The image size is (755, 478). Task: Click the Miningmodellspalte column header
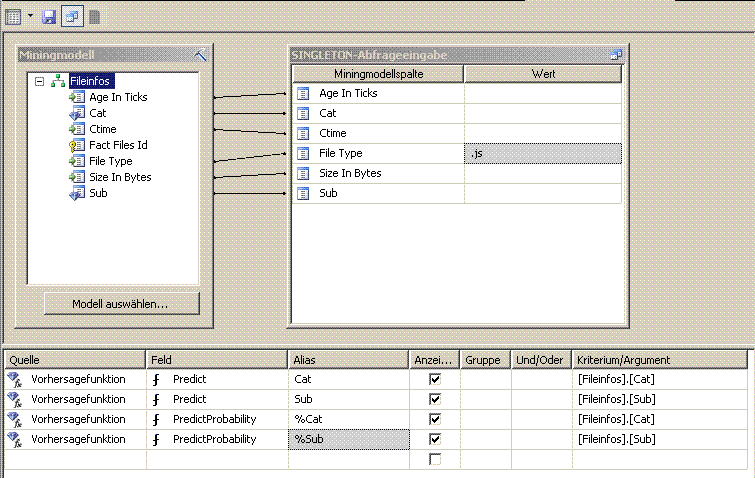tap(378, 74)
